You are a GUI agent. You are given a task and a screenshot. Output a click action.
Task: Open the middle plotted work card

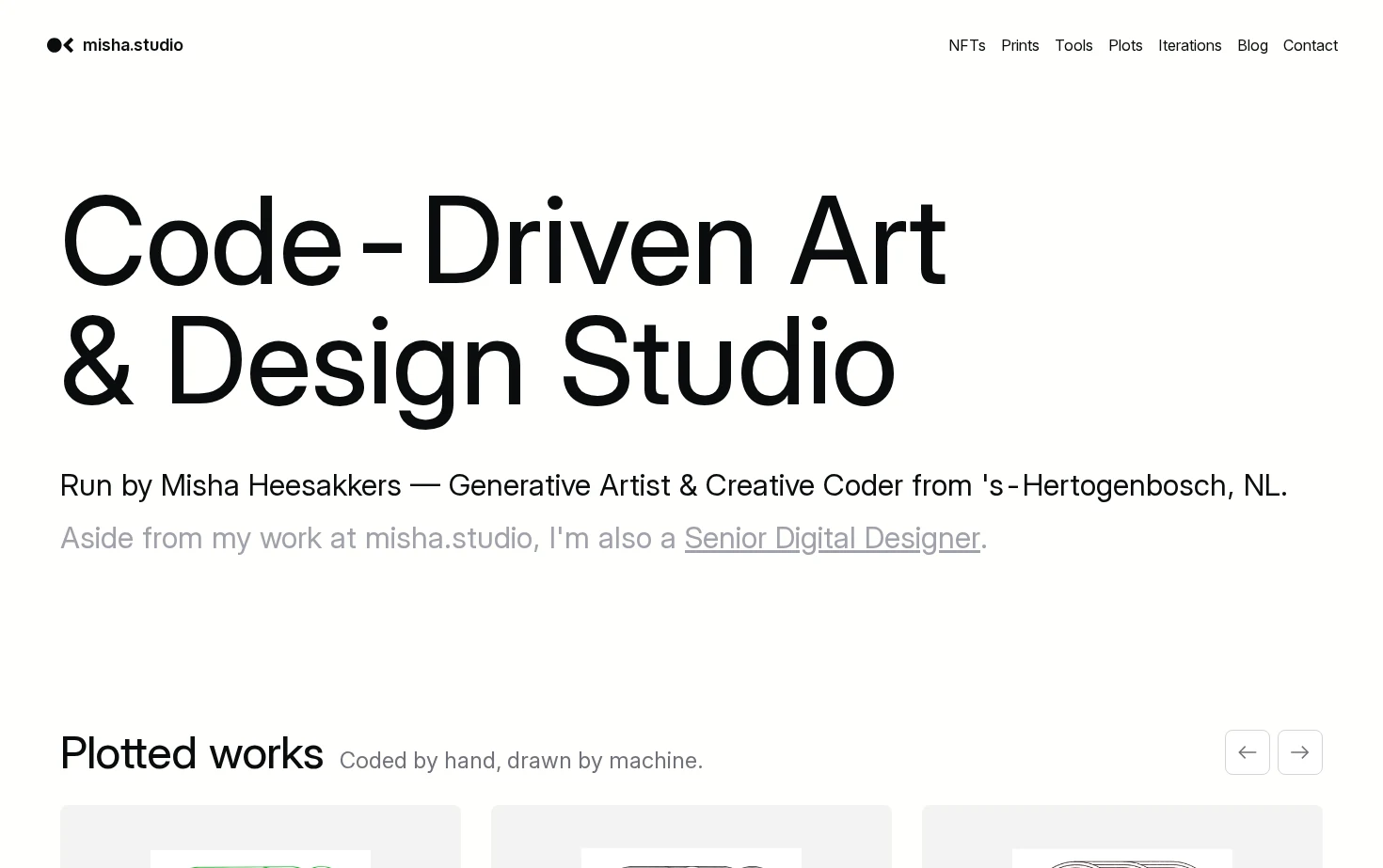[691, 836]
